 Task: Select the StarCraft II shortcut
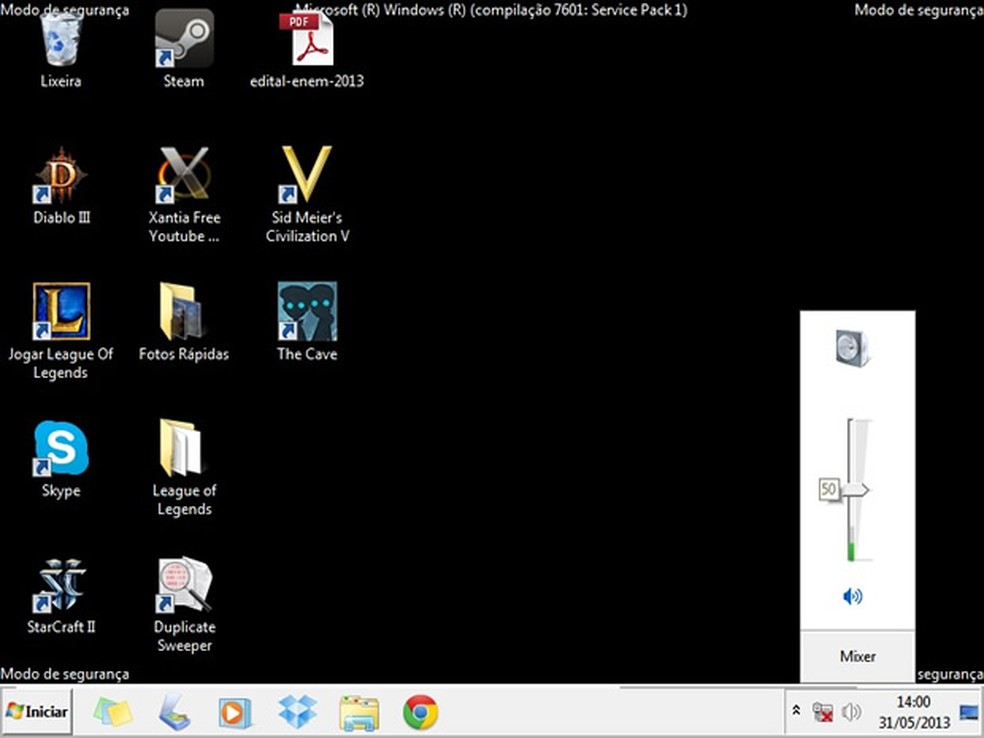click(61, 596)
